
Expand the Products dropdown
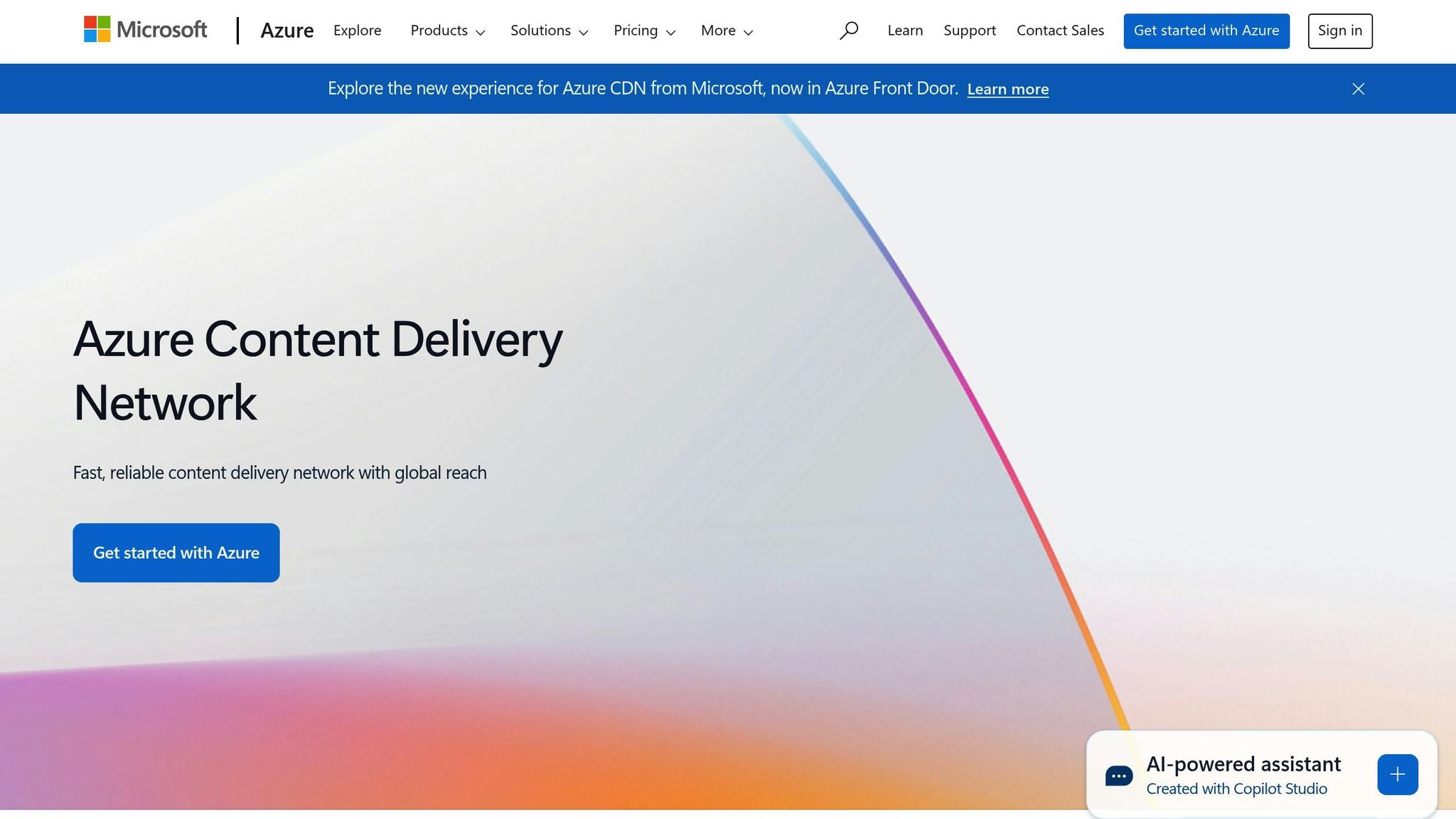448,31
